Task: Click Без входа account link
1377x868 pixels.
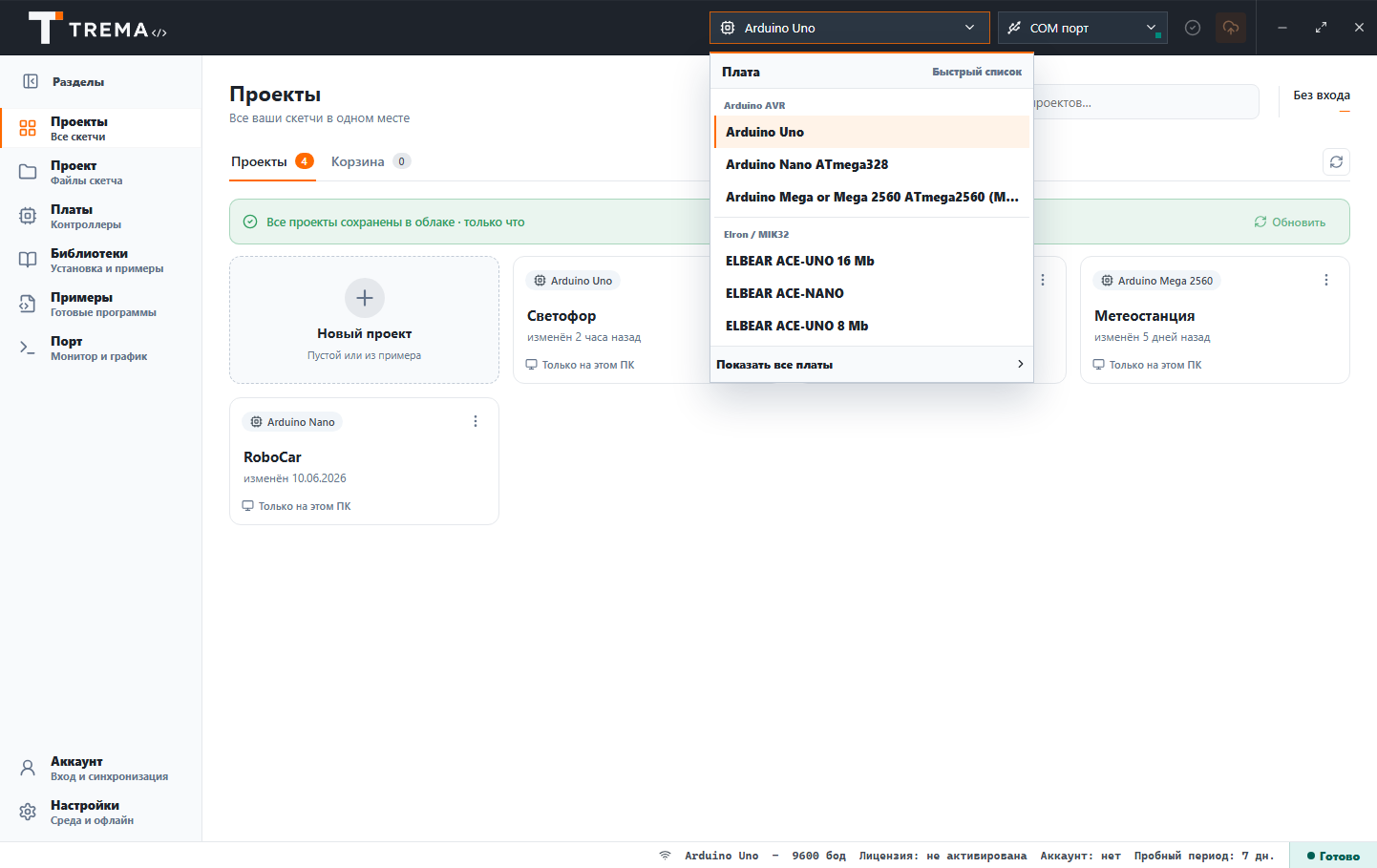Action: click(x=1322, y=95)
